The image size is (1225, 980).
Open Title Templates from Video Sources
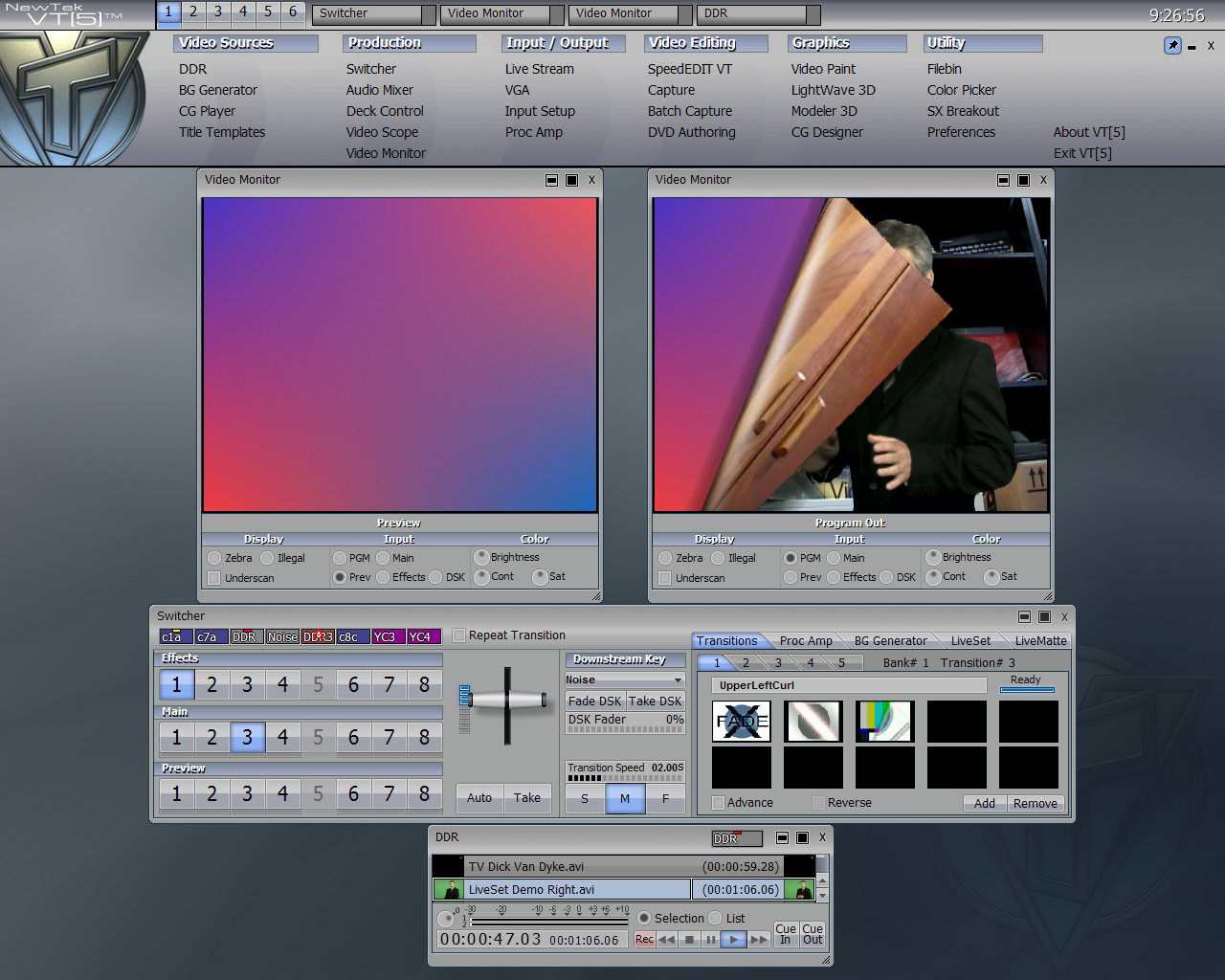pyautogui.click(x=222, y=132)
